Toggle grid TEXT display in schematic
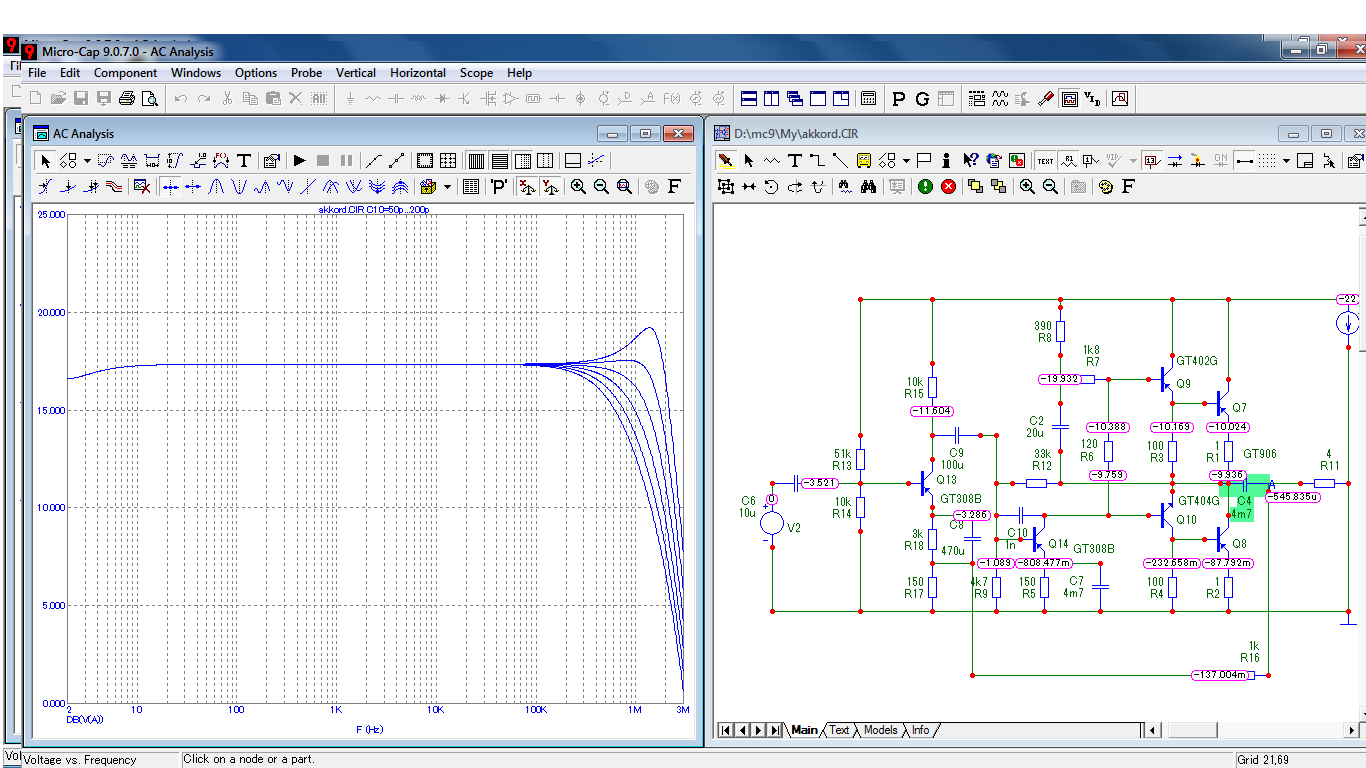Viewport: 1366px width, 768px height. pyautogui.click(x=1045, y=160)
